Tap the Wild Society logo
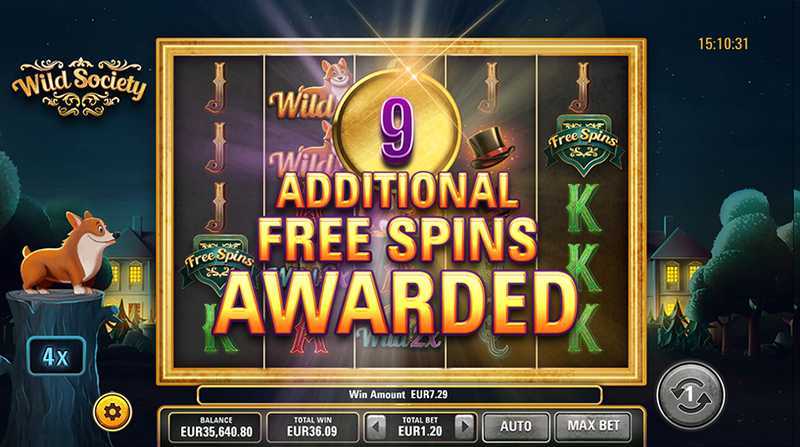This screenshot has height=447, width=800. [80, 87]
